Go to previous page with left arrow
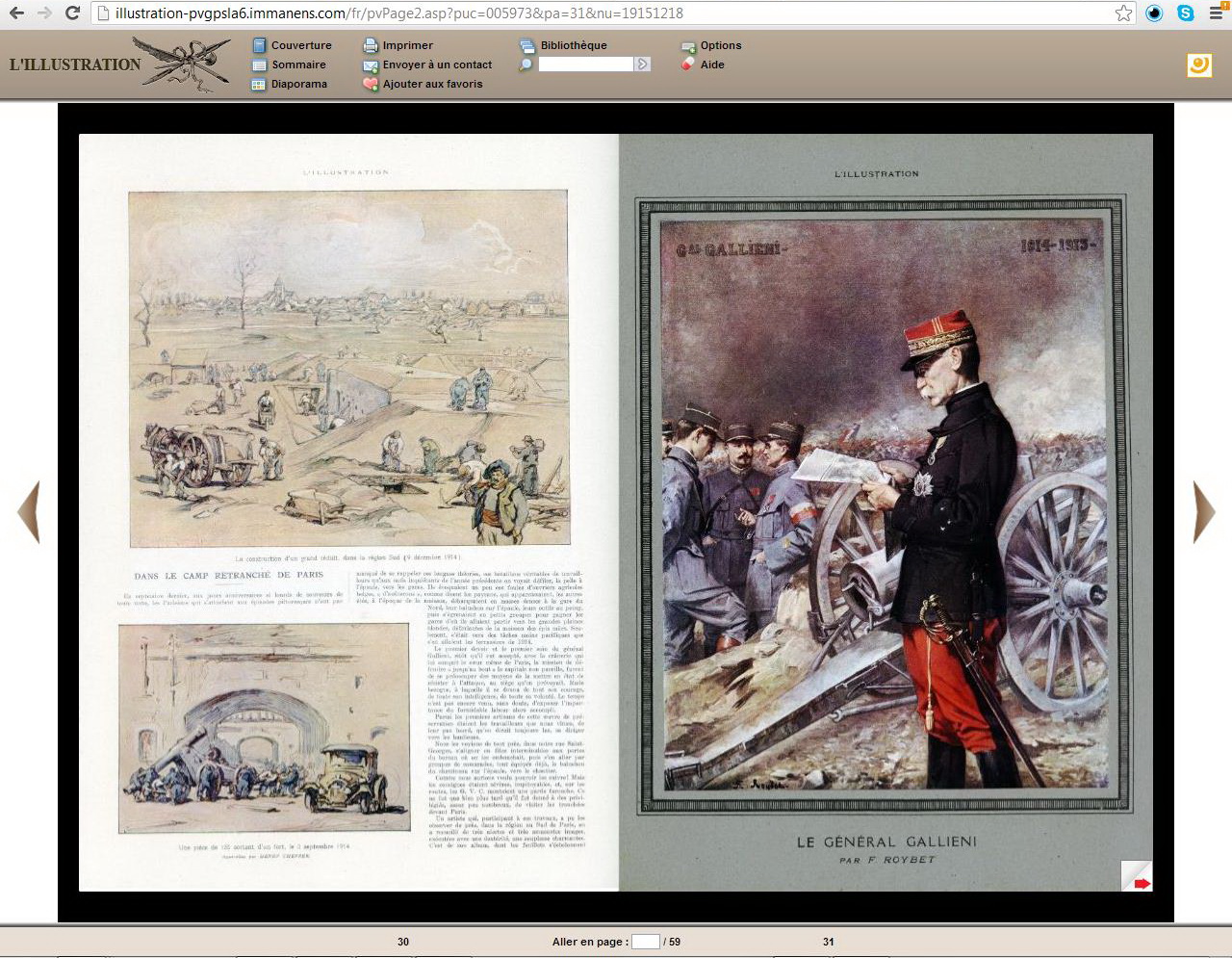This screenshot has width=1232, height=958. click(x=29, y=512)
